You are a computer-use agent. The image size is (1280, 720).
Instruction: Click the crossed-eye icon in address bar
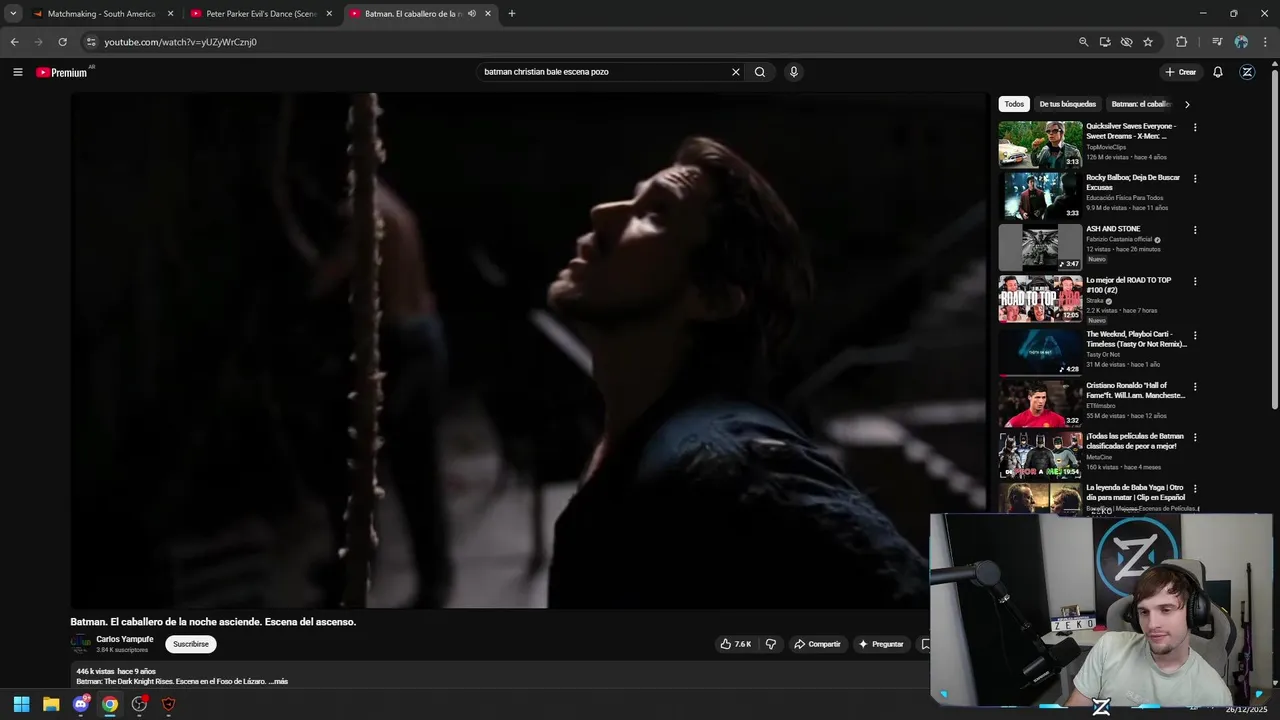pyautogui.click(x=1126, y=42)
